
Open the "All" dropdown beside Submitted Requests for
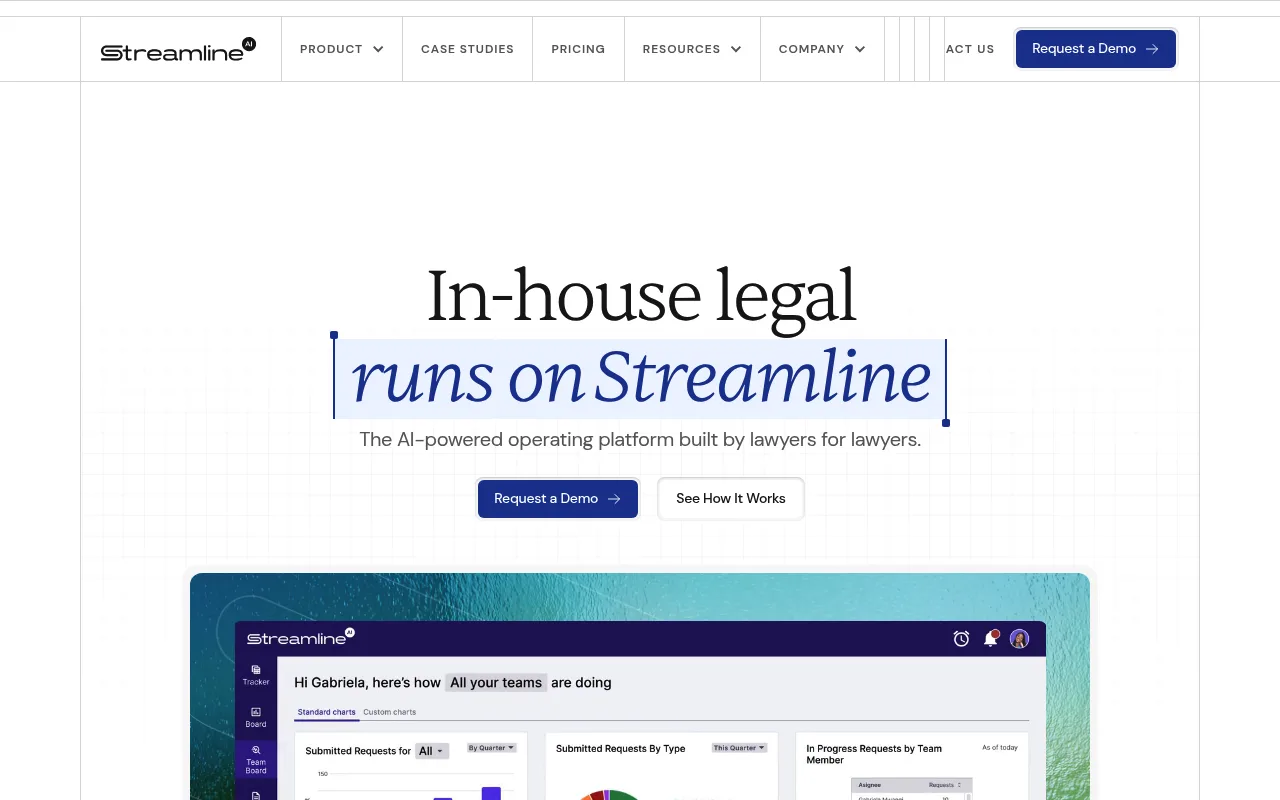[x=432, y=751]
